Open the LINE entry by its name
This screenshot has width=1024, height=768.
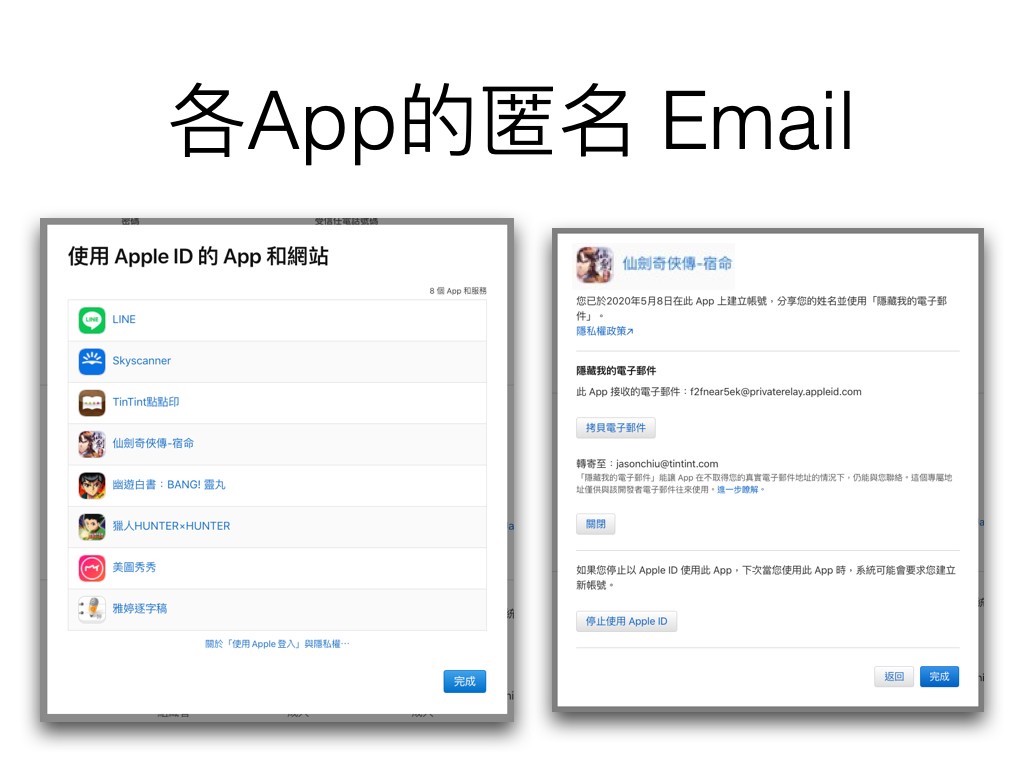point(124,320)
